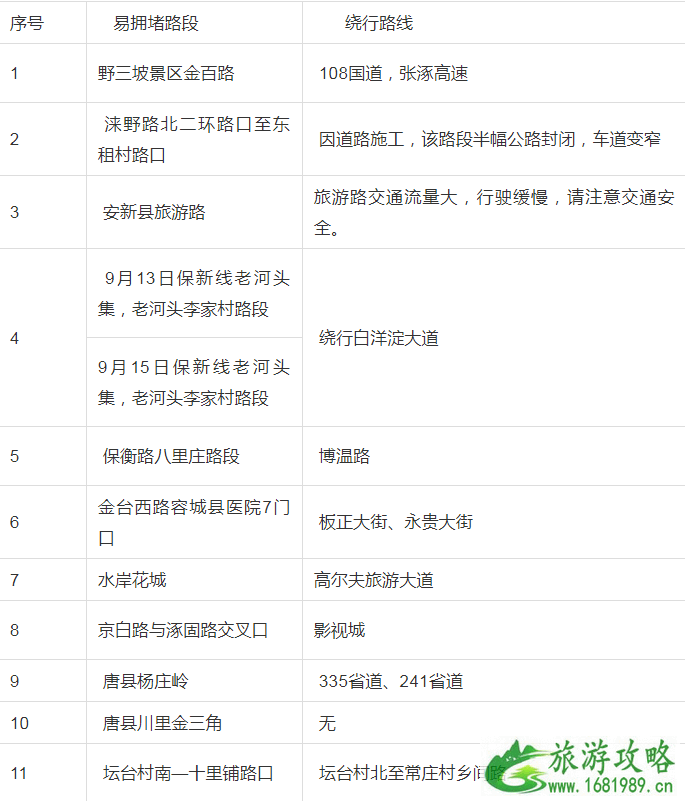Image resolution: width=685 pixels, height=801 pixels.
Task: Click the serial number '5' cell
Action: (43, 456)
